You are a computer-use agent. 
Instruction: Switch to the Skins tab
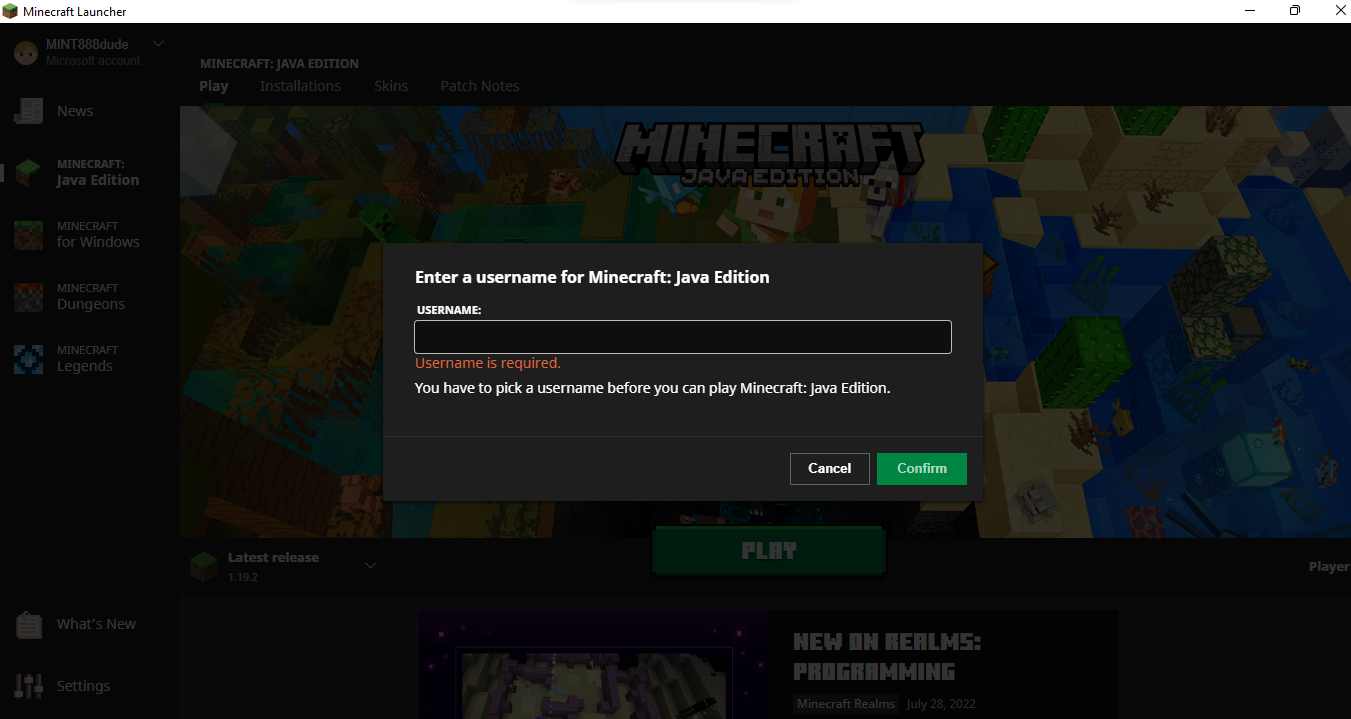coord(391,86)
